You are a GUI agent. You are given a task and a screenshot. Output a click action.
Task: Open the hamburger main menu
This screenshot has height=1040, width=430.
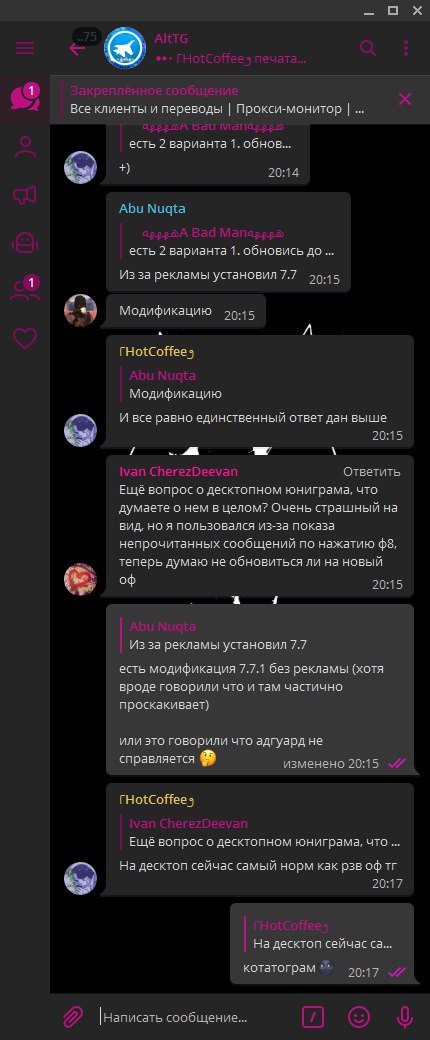click(x=25, y=48)
